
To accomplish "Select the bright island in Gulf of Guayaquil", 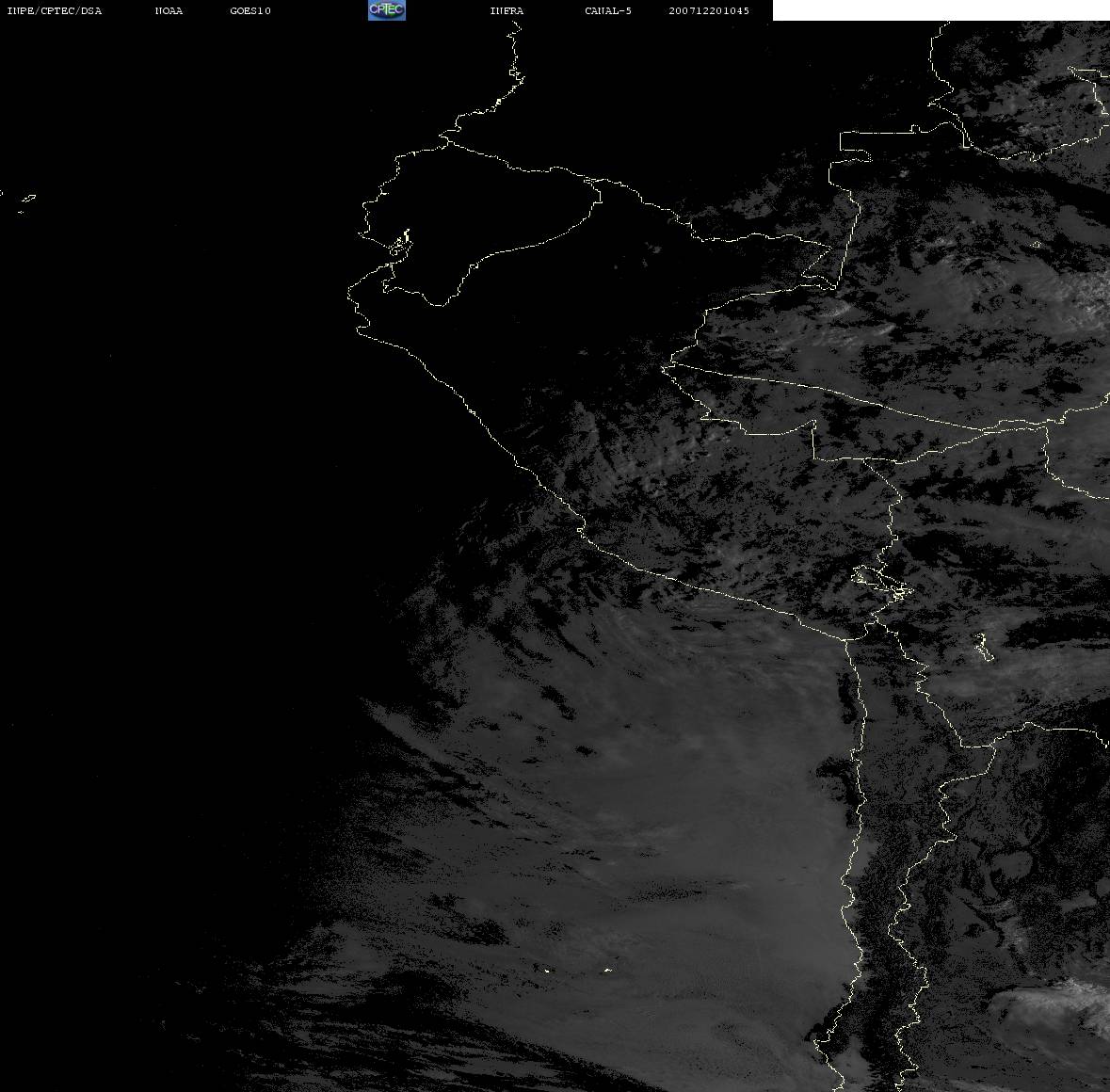I will [x=401, y=241].
